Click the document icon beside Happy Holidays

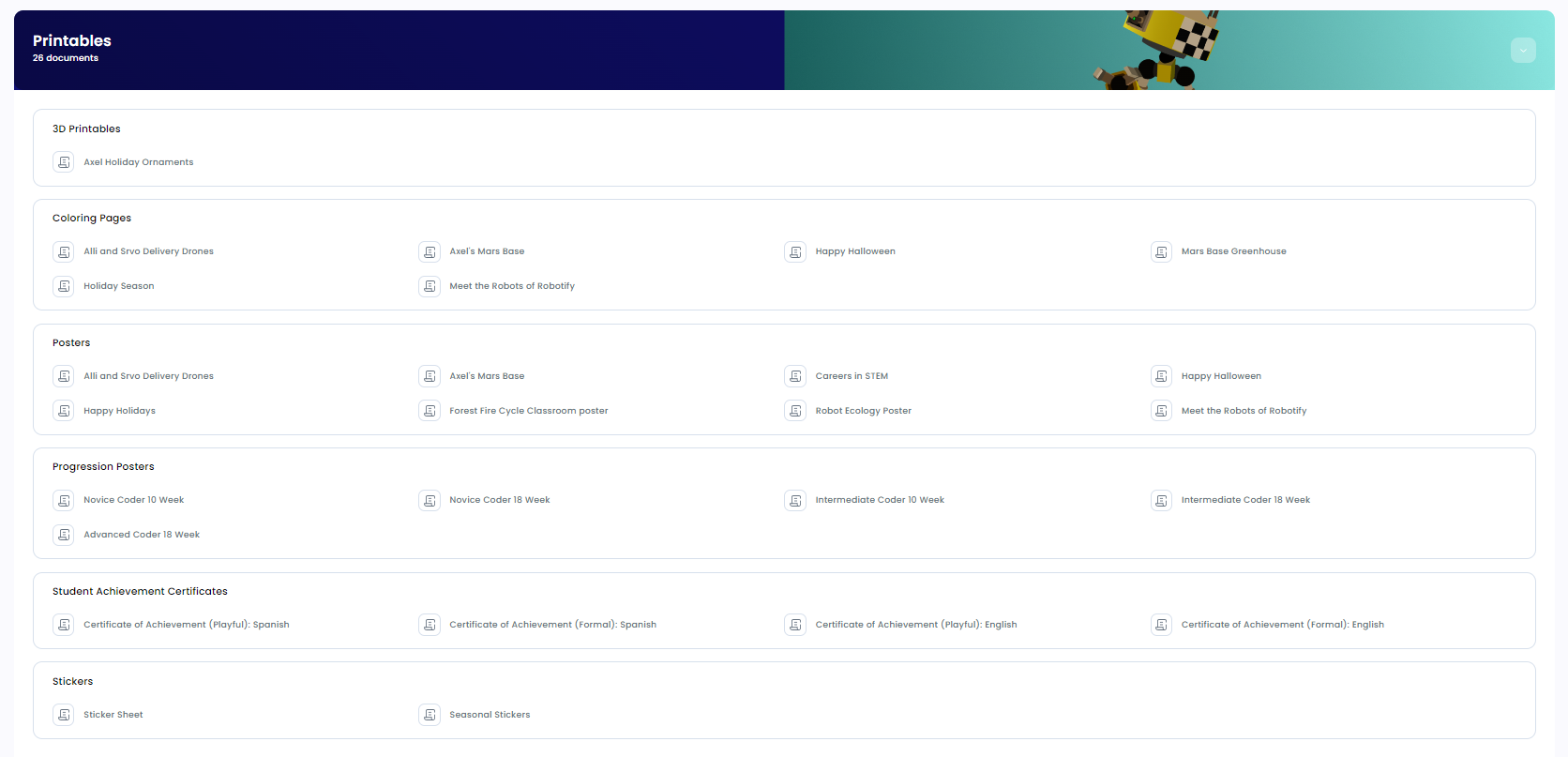coord(64,411)
